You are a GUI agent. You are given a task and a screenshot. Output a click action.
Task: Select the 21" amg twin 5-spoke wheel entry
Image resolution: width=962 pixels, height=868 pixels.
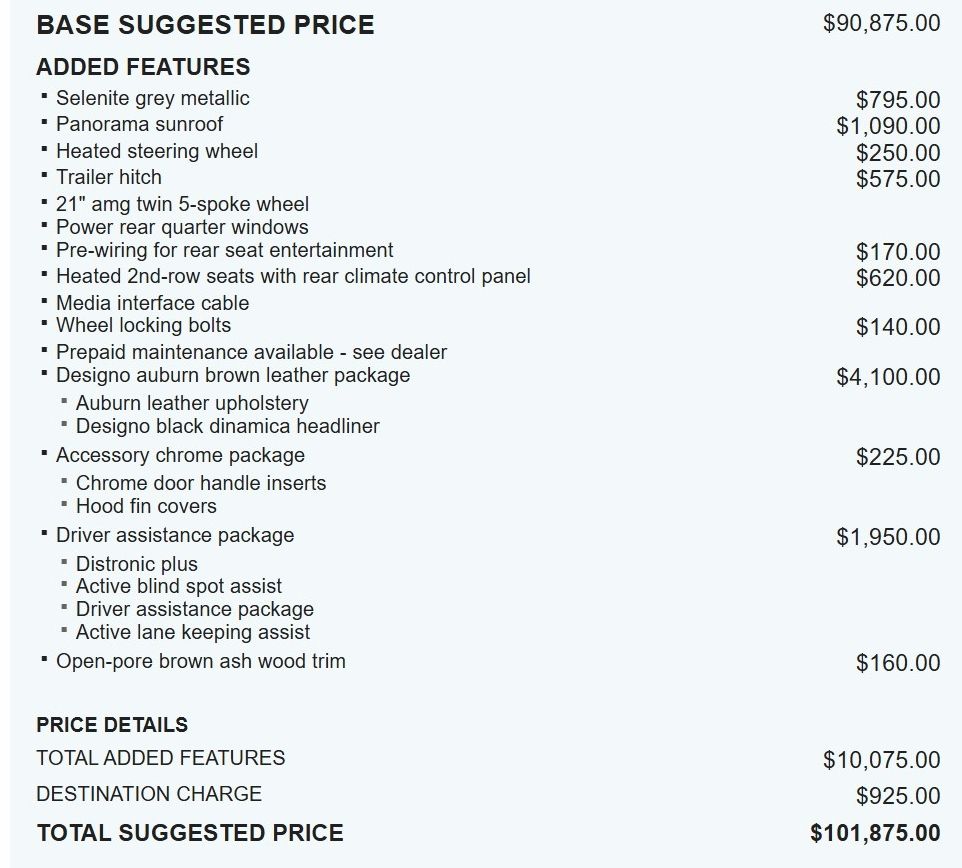[x=182, y=204]
